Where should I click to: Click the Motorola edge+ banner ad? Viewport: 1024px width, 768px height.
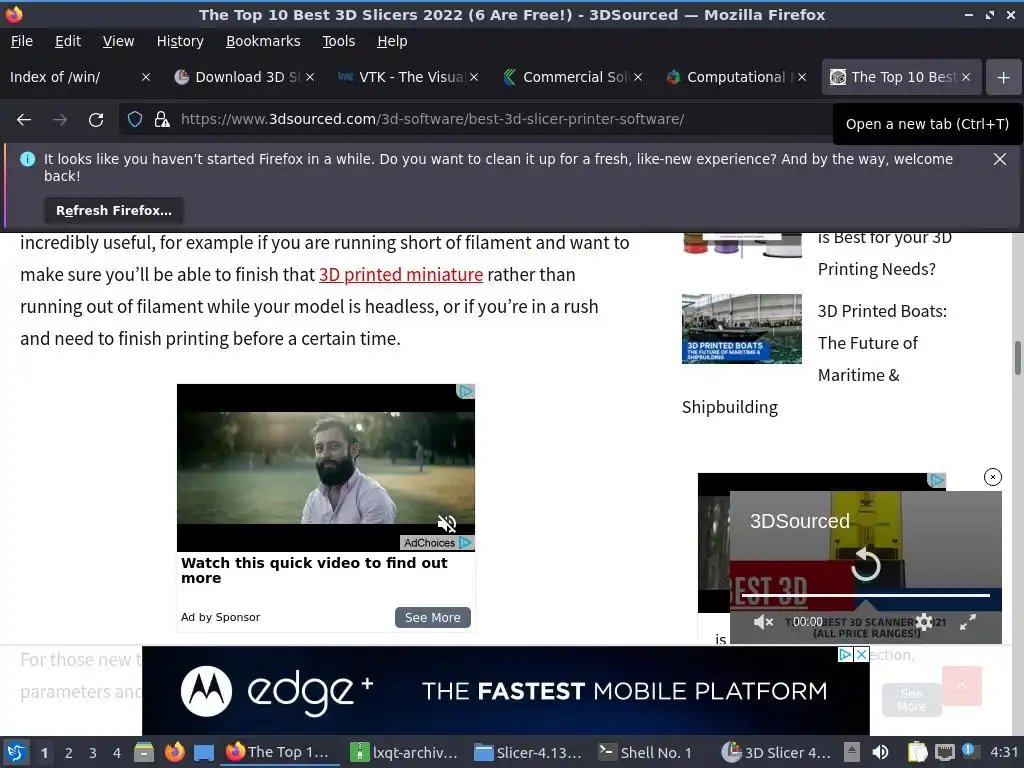pyautogui.click(x=505, y=691)
